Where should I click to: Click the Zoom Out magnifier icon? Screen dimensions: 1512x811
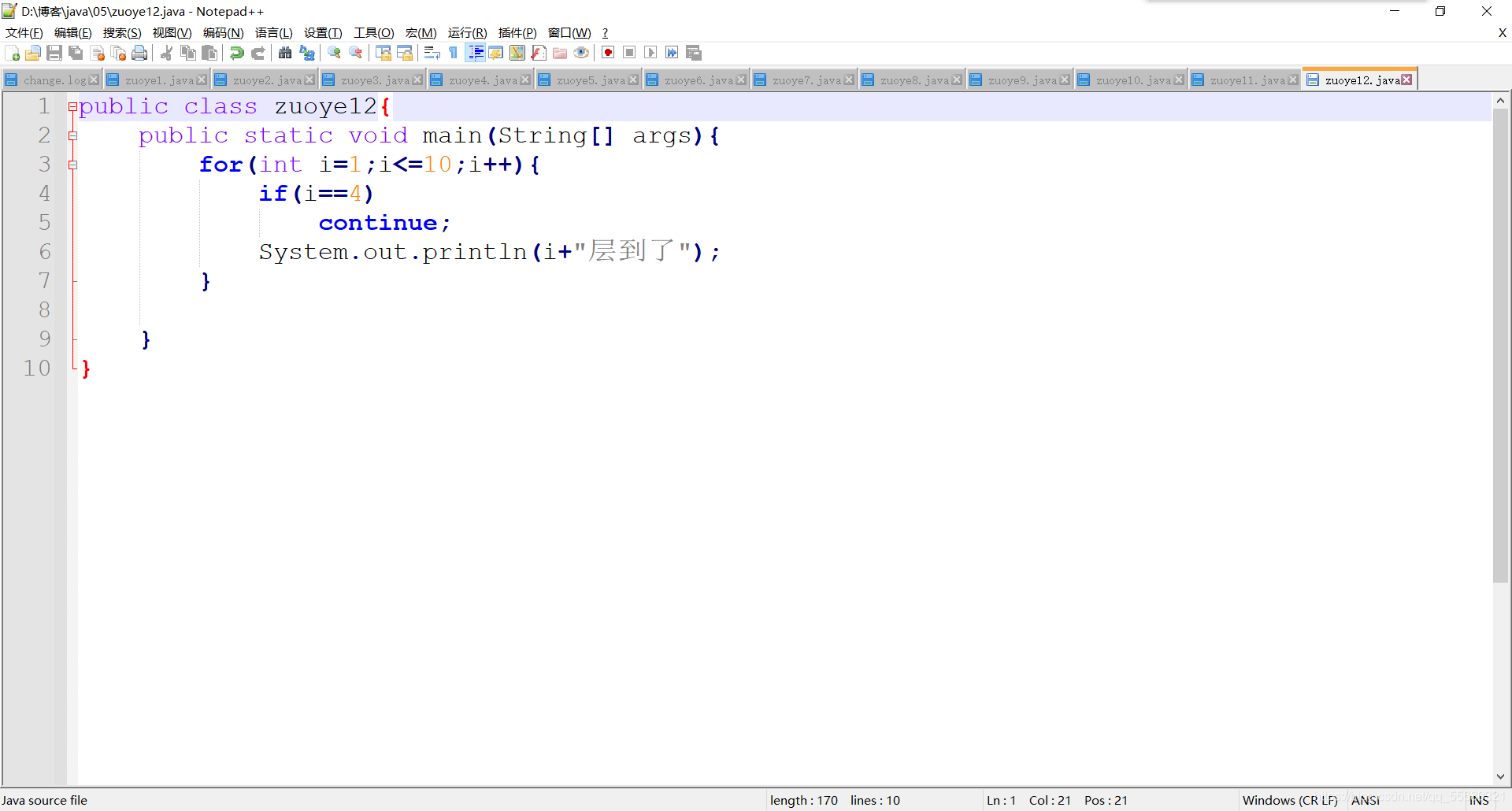356,53
